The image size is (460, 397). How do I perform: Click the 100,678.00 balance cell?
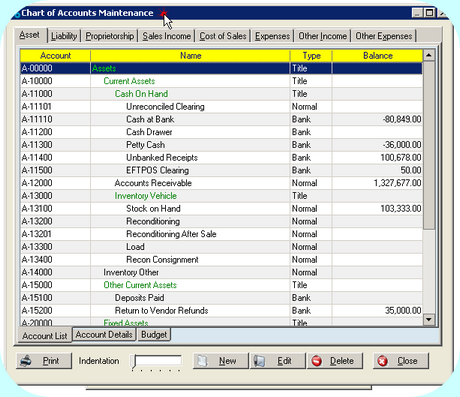pos(401,157)
